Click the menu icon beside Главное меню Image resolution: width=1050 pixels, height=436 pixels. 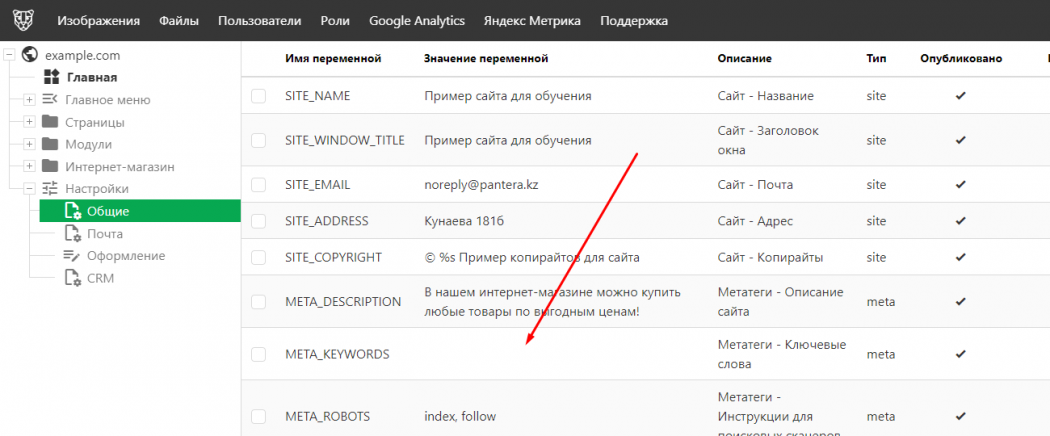(x=50, y=99)
